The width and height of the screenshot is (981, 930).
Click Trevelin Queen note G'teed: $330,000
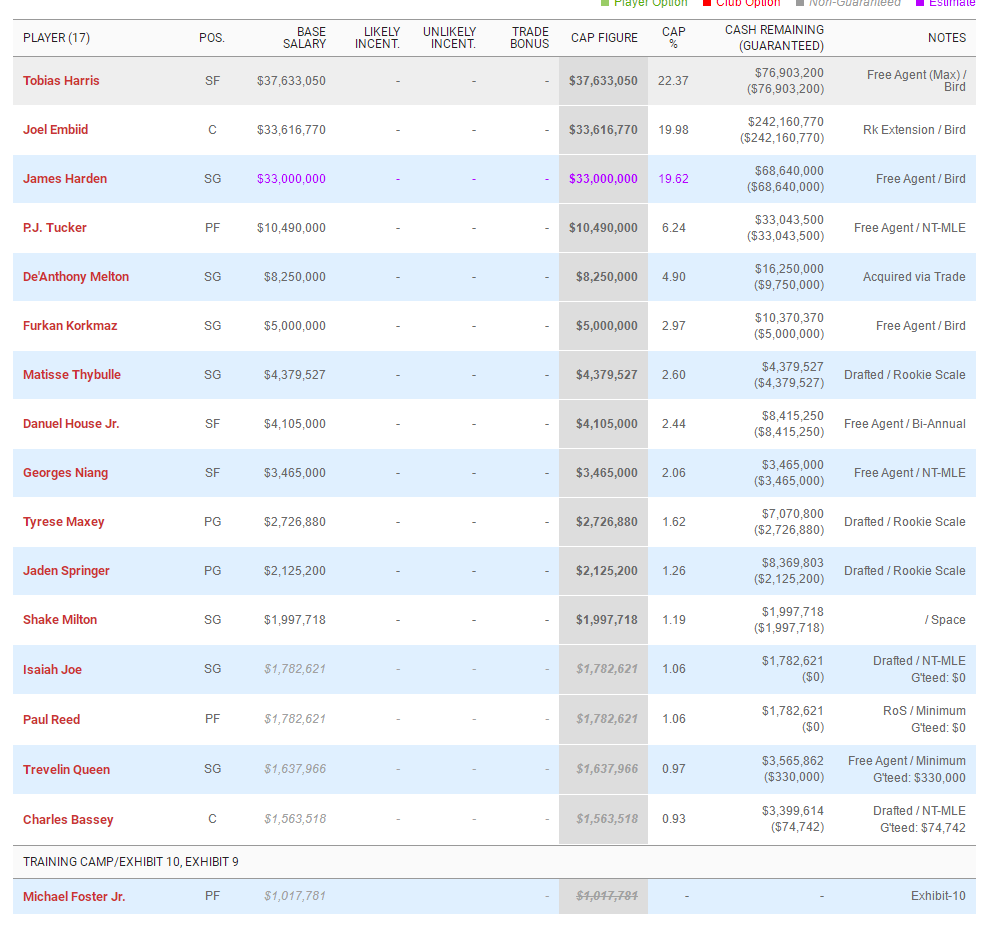tap(919, 777)
